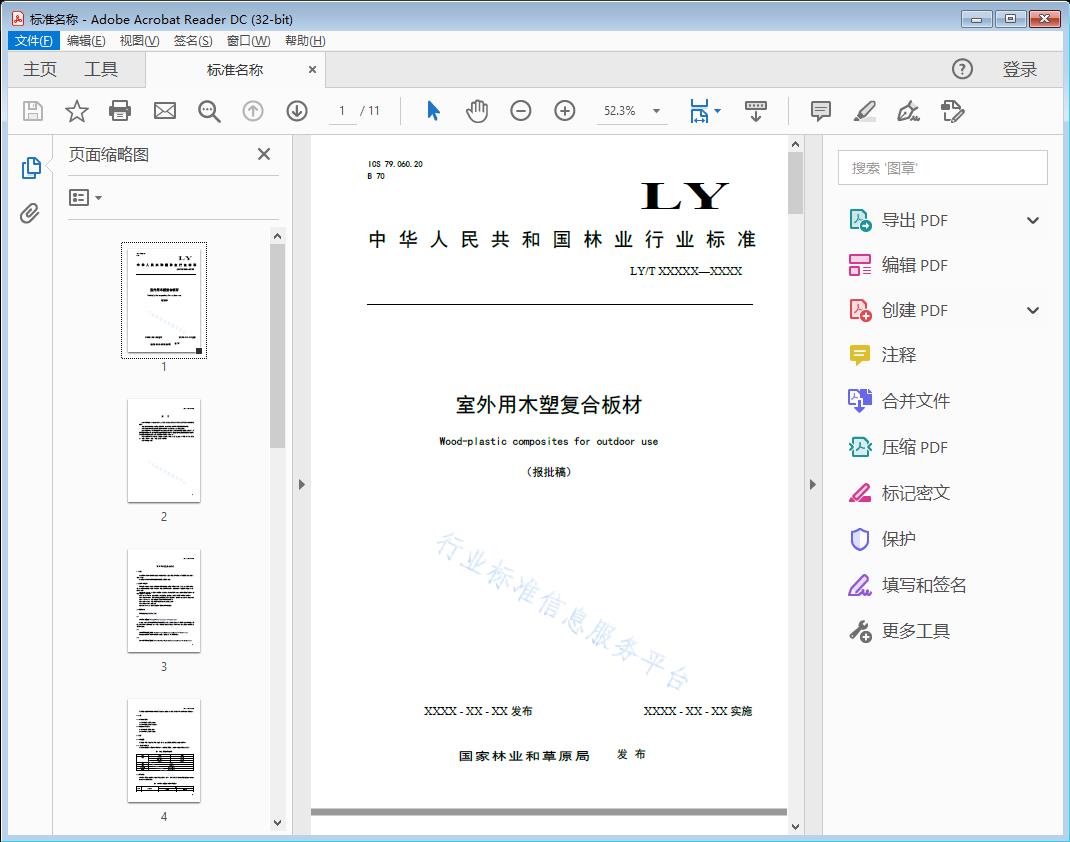Toggle the page thumbnails panel icon
This screenshot has height=842, width=1070.
click(x=31, y=168)
